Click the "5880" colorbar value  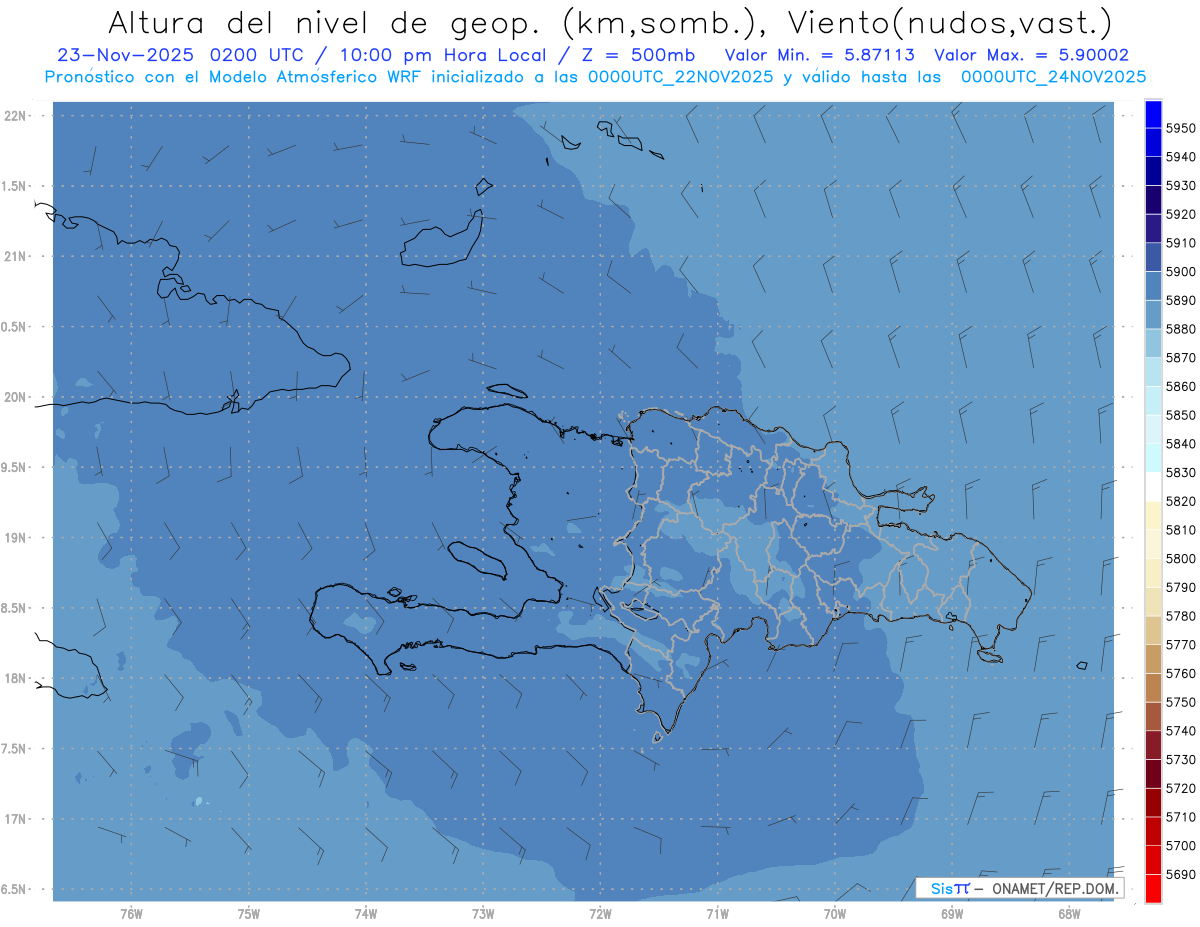(1180, 329)
